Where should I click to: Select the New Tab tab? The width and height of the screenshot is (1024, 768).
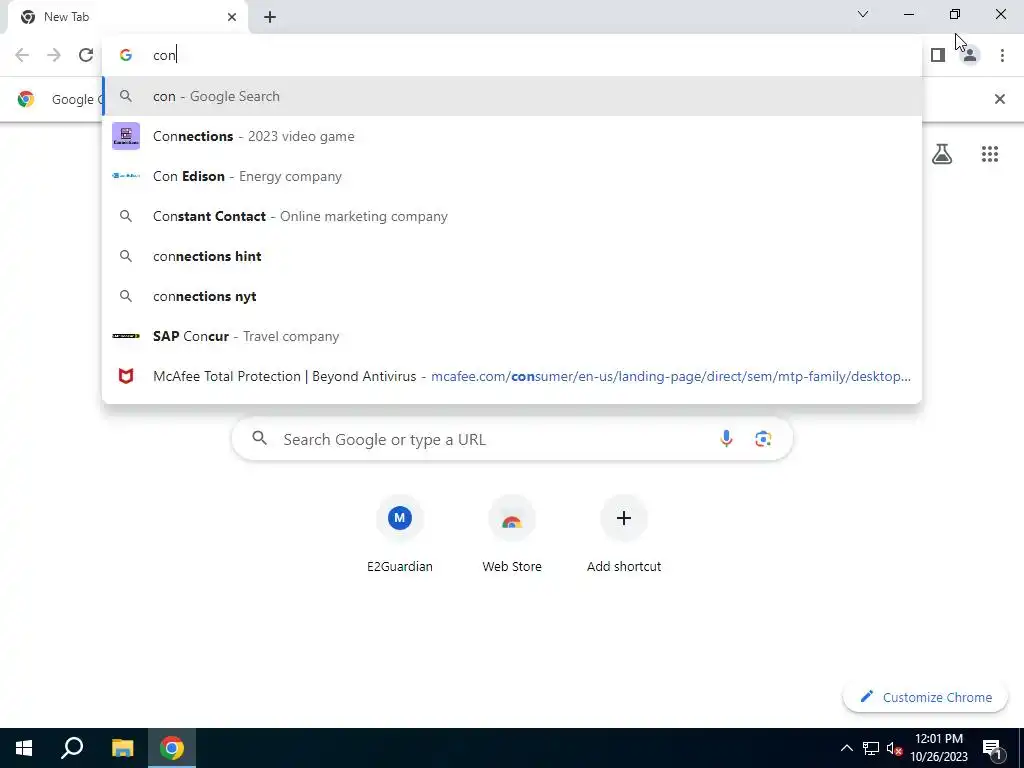(x=127, y=17)
